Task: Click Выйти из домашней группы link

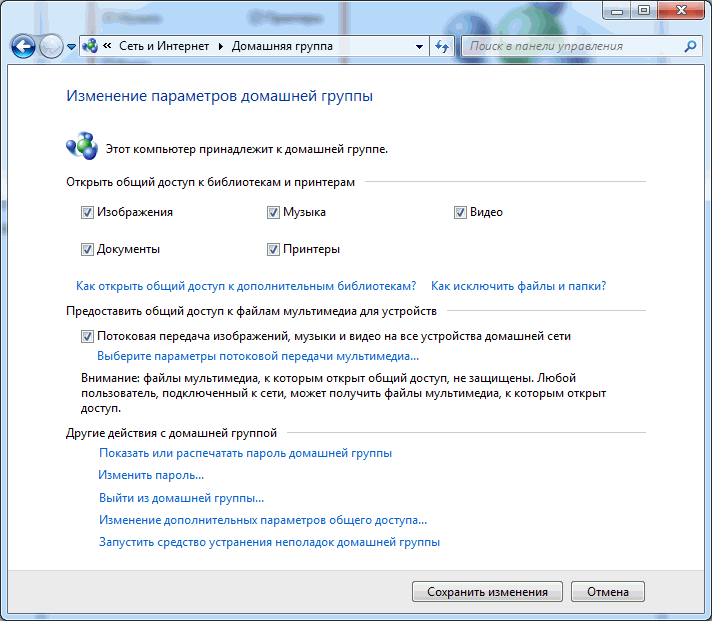Action: click(181, 498)
